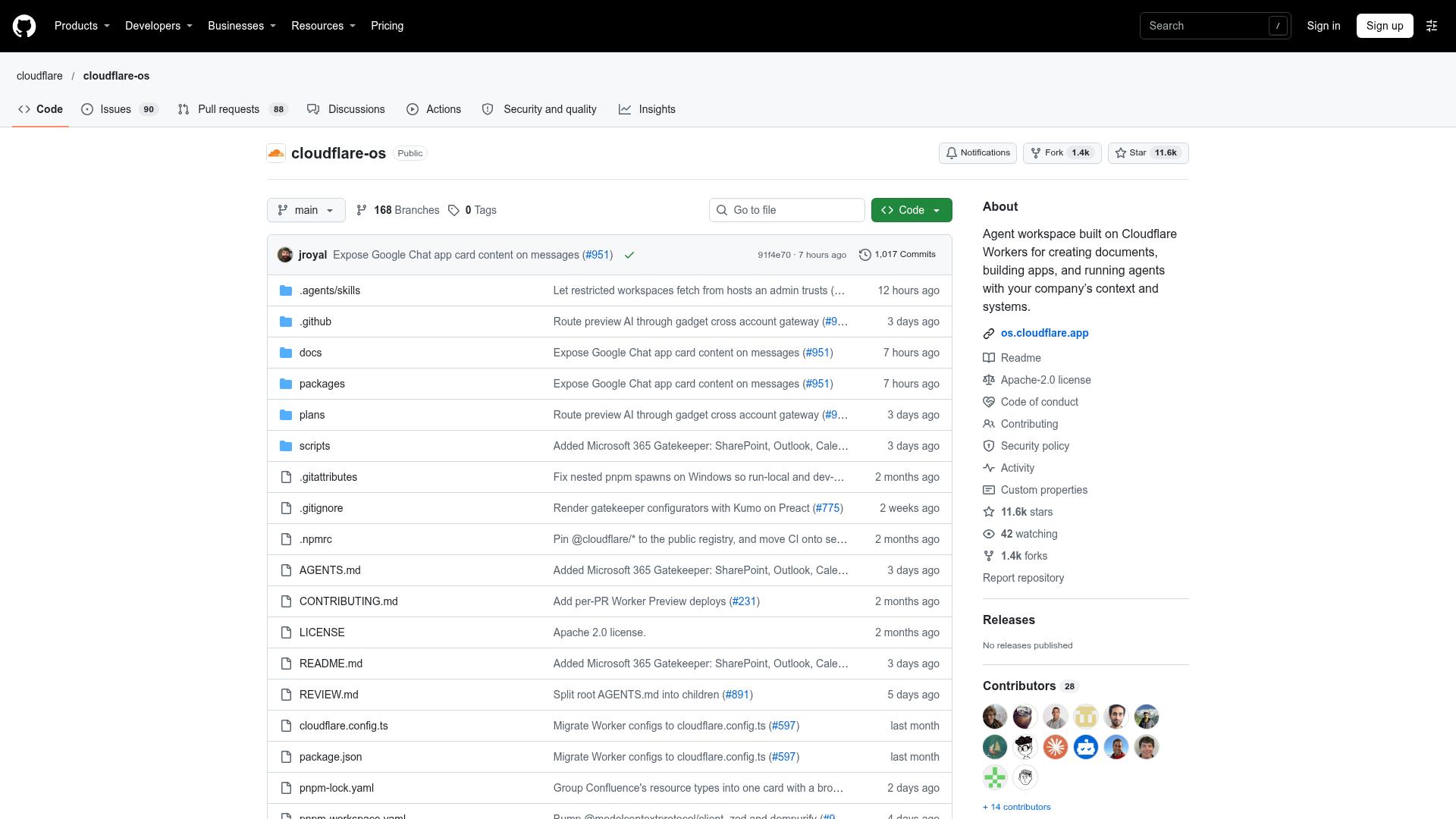Open the header settings sliders icon
The height and width of the screenshot is (819, 1456).
1432,26
